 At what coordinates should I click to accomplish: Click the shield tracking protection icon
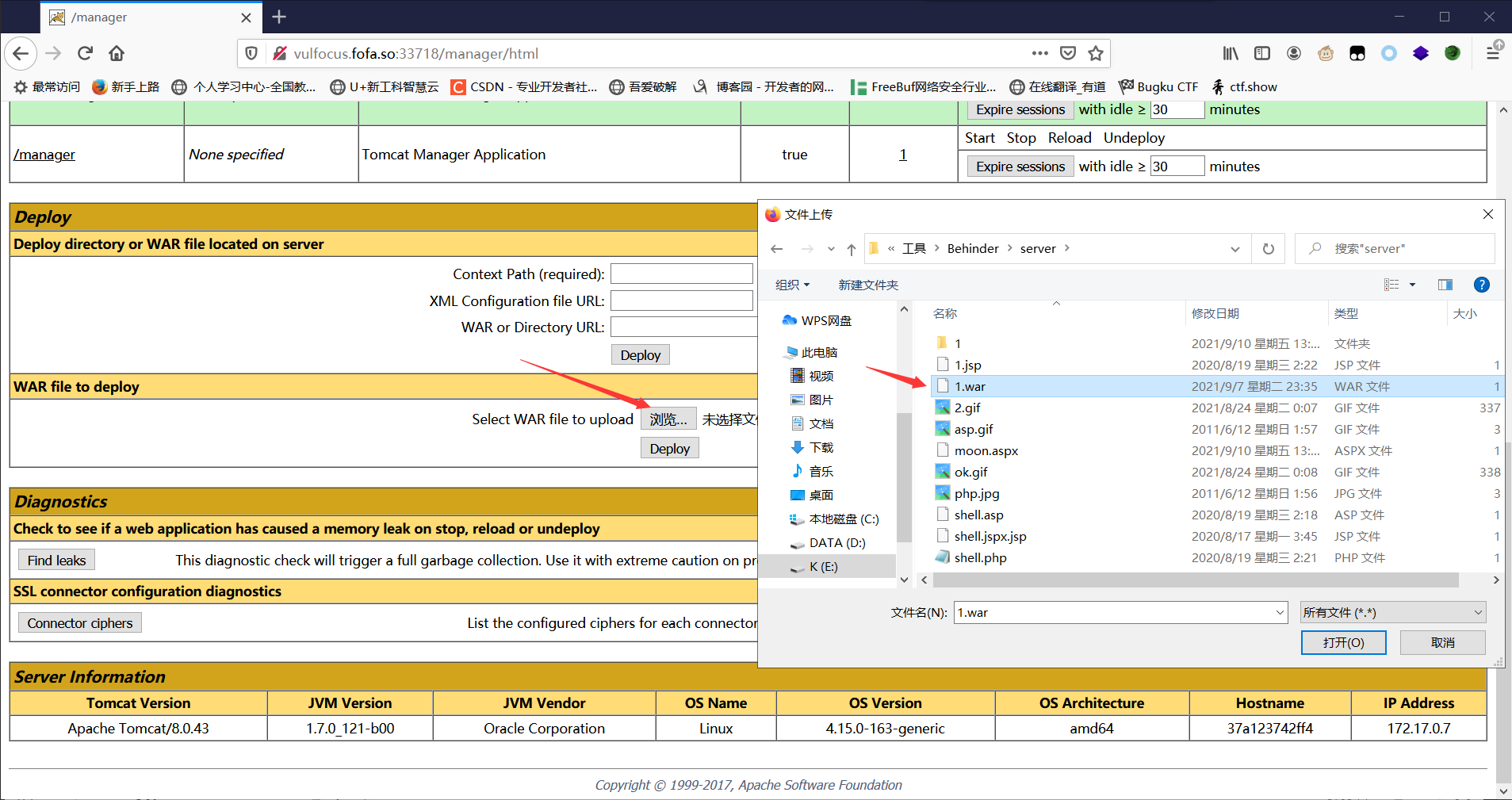(x=251, y=53)
